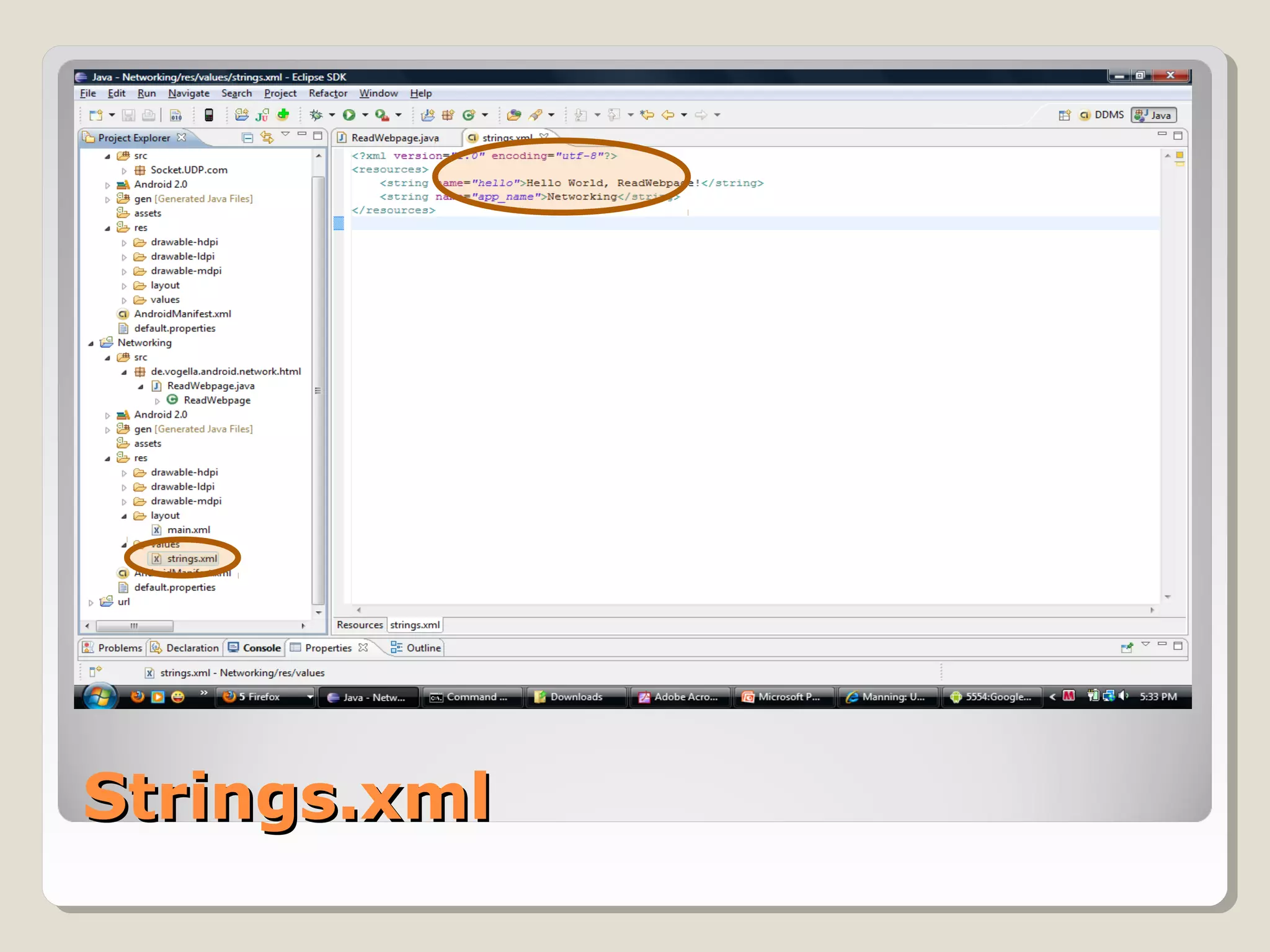Click the New Java Package icon
This screenshot has width=1270, height=952.
(448, 115)
